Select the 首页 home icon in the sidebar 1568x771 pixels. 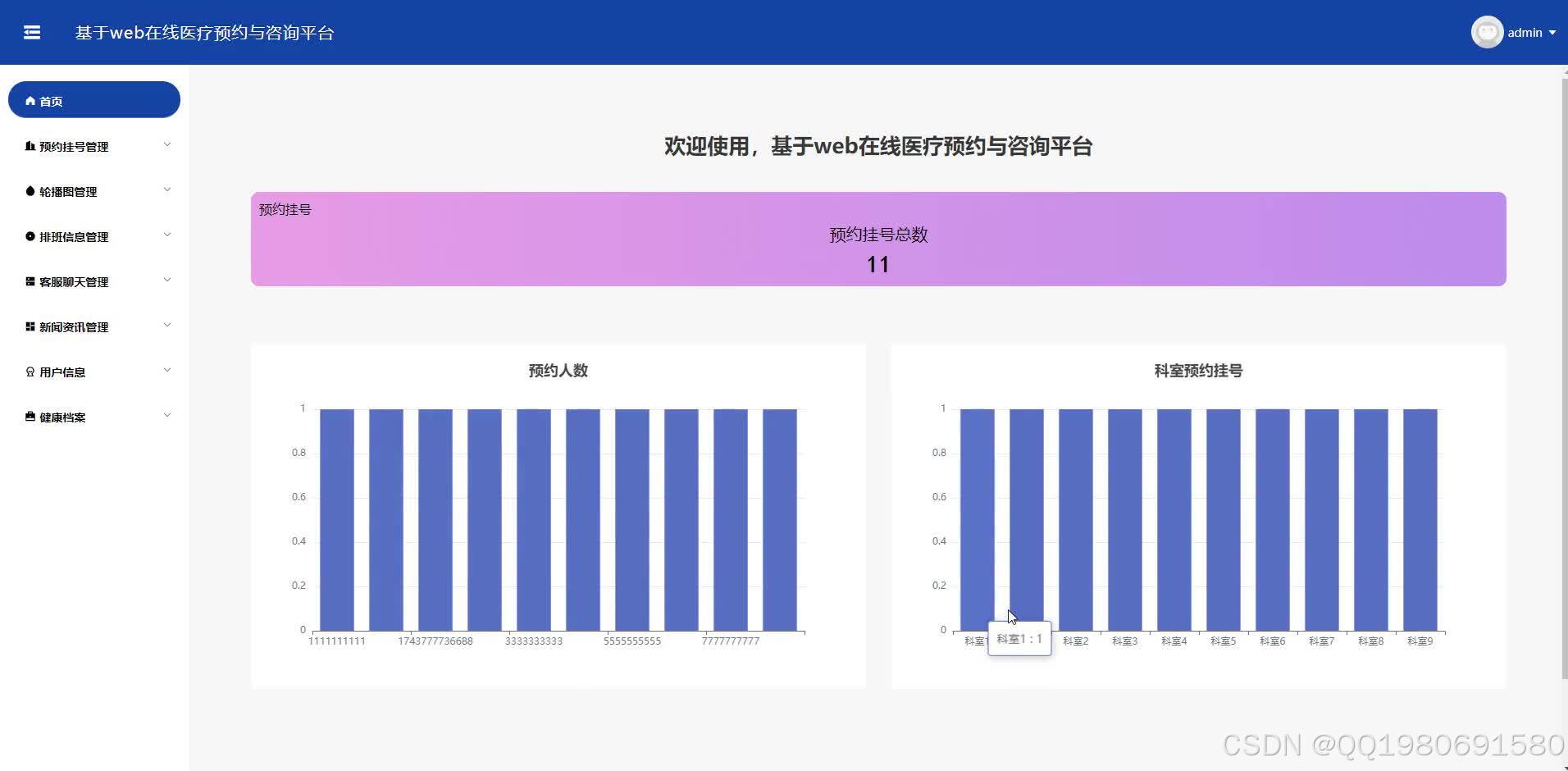pos(30,100)
